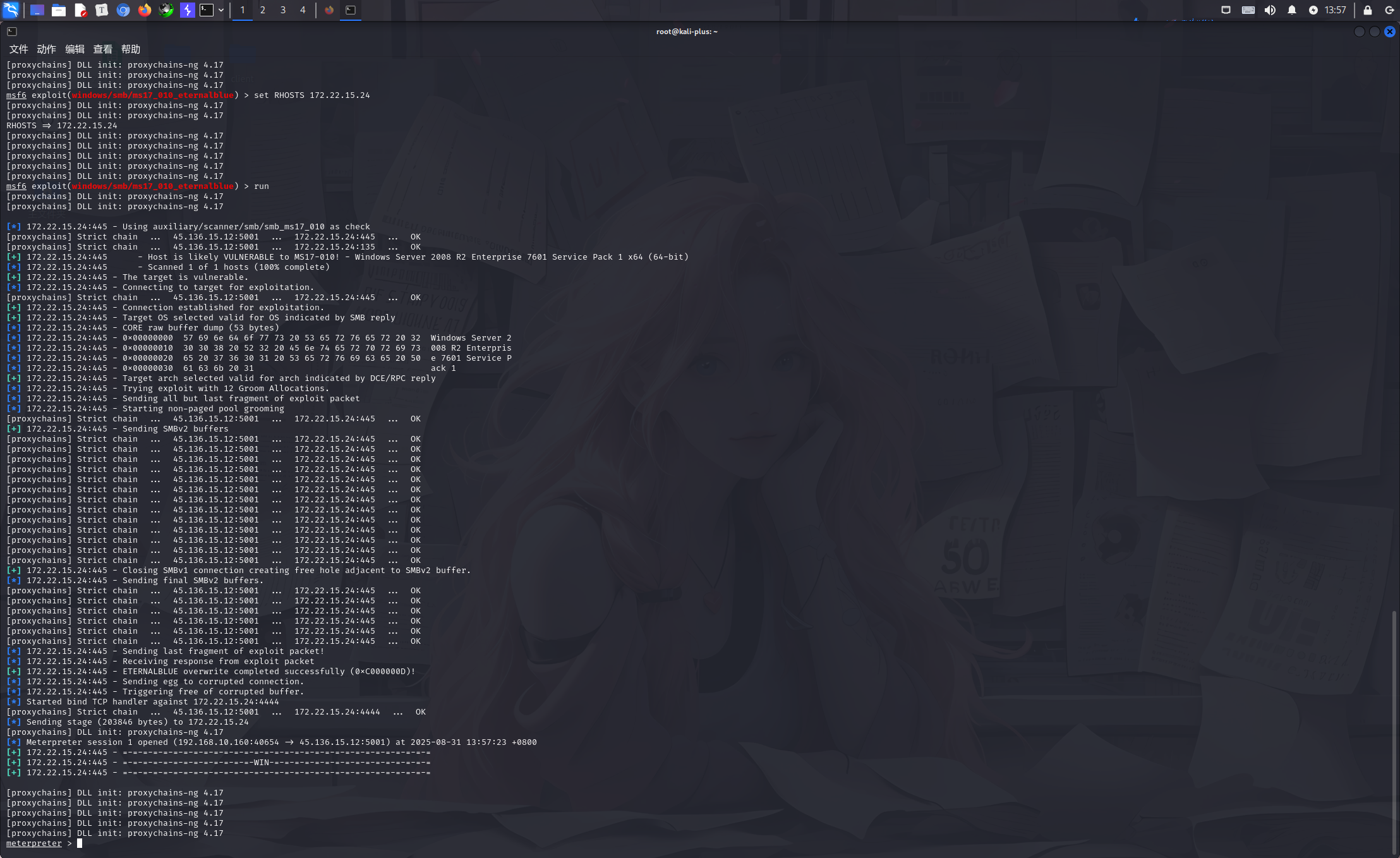
Task: Open the notifications bell
Action: pyautogui.click(x=1291, y=10)
